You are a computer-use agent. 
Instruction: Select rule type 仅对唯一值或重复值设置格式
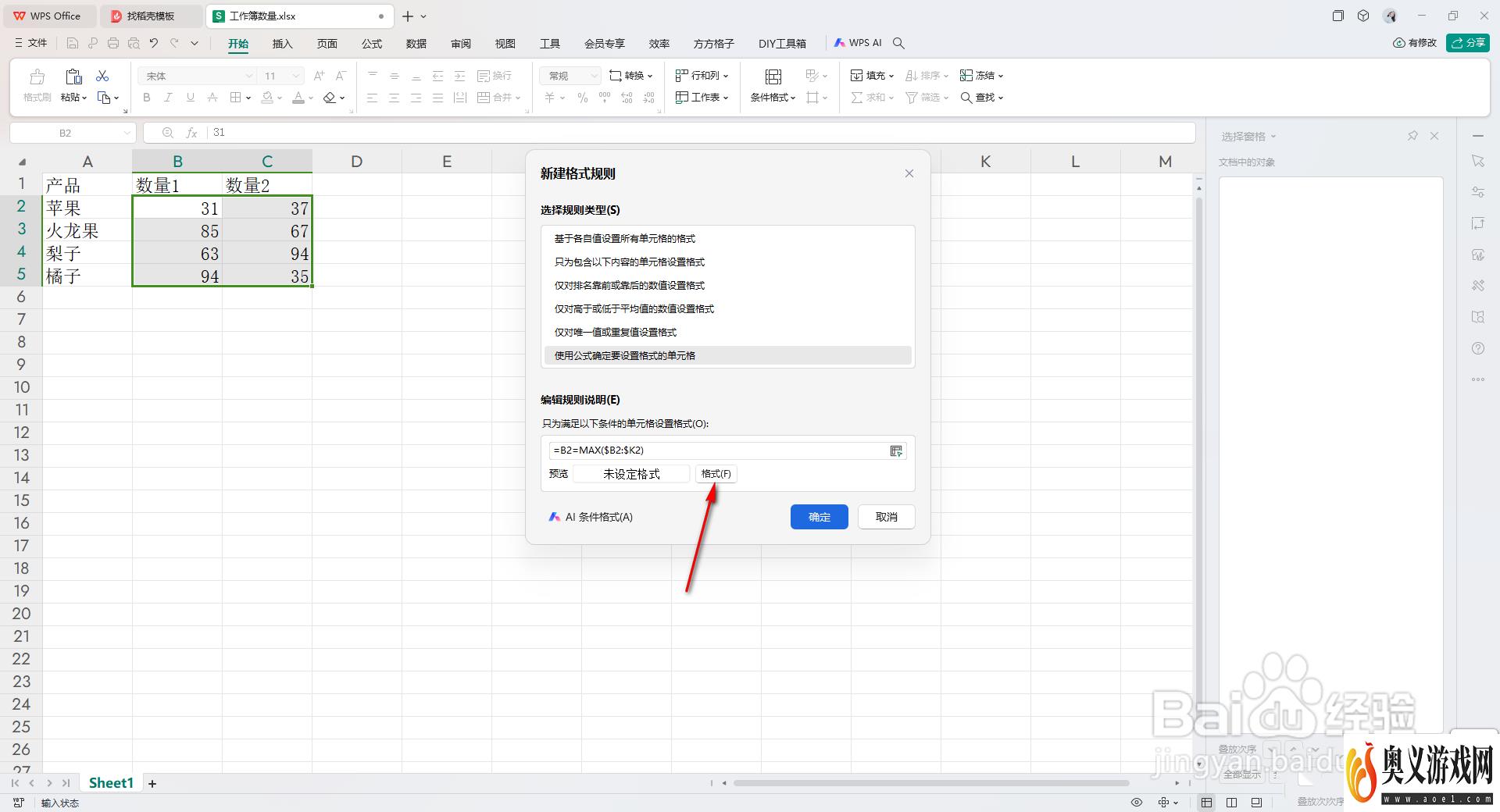click(727, 333)
